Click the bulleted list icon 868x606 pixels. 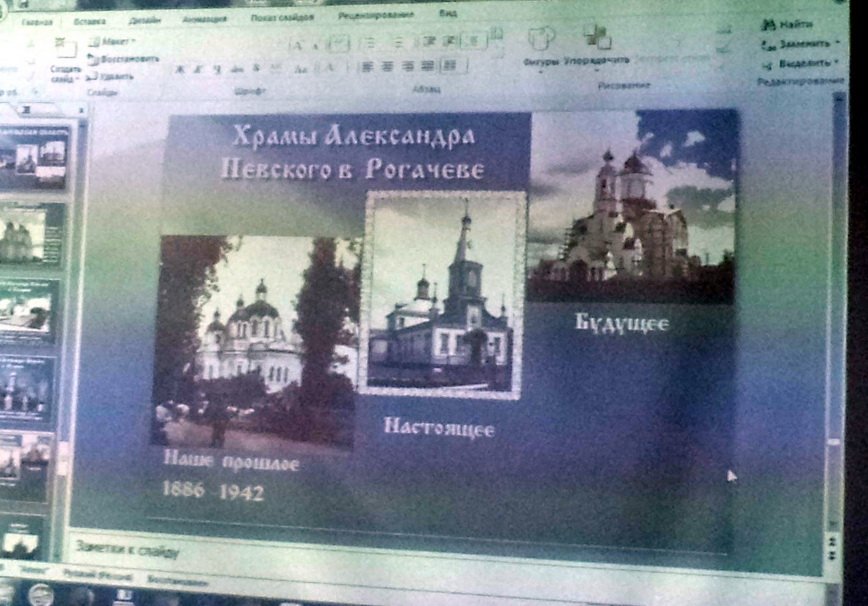[368, 43]
